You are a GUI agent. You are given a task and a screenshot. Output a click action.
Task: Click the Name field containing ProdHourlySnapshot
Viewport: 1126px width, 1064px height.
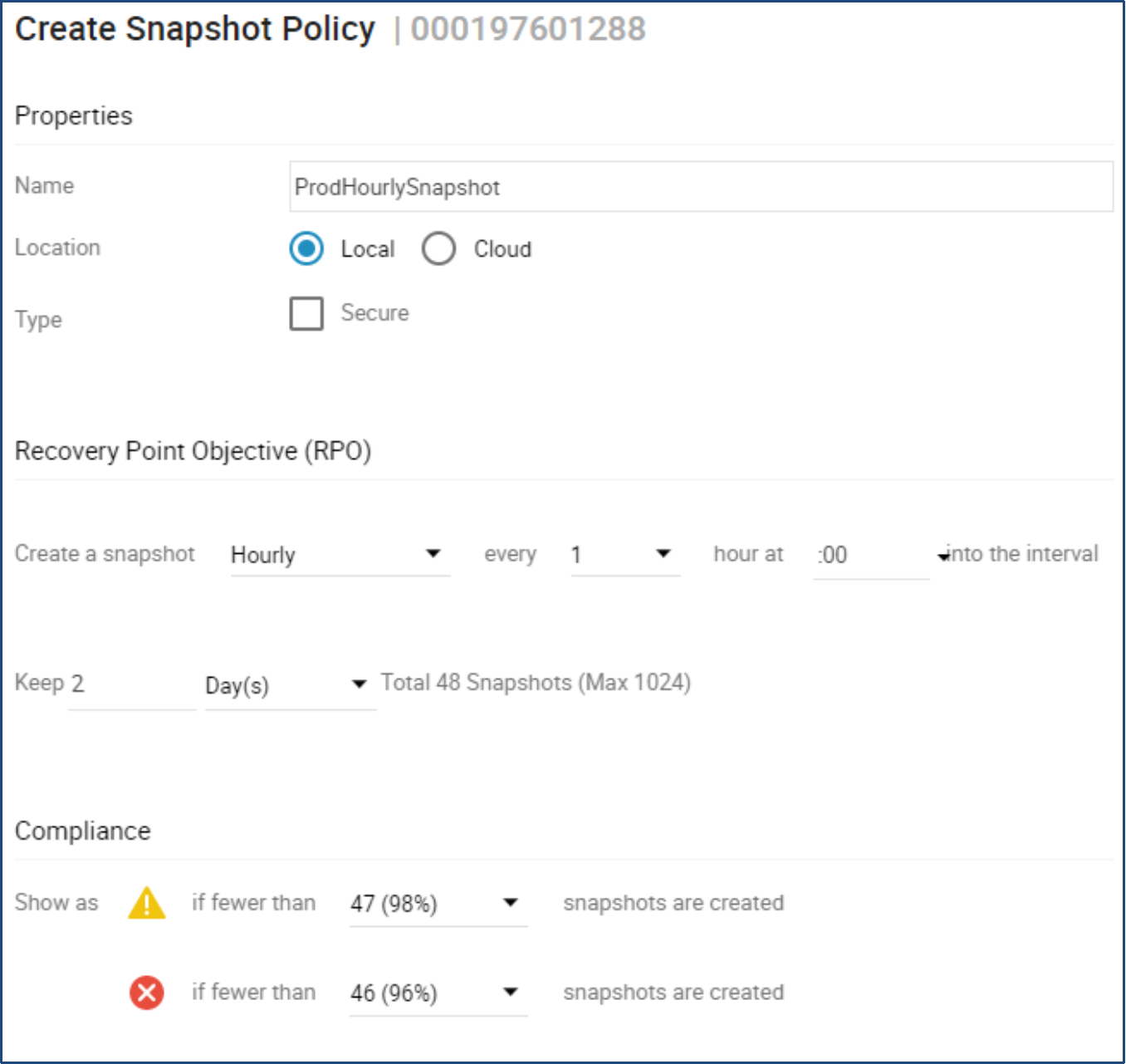701,187
